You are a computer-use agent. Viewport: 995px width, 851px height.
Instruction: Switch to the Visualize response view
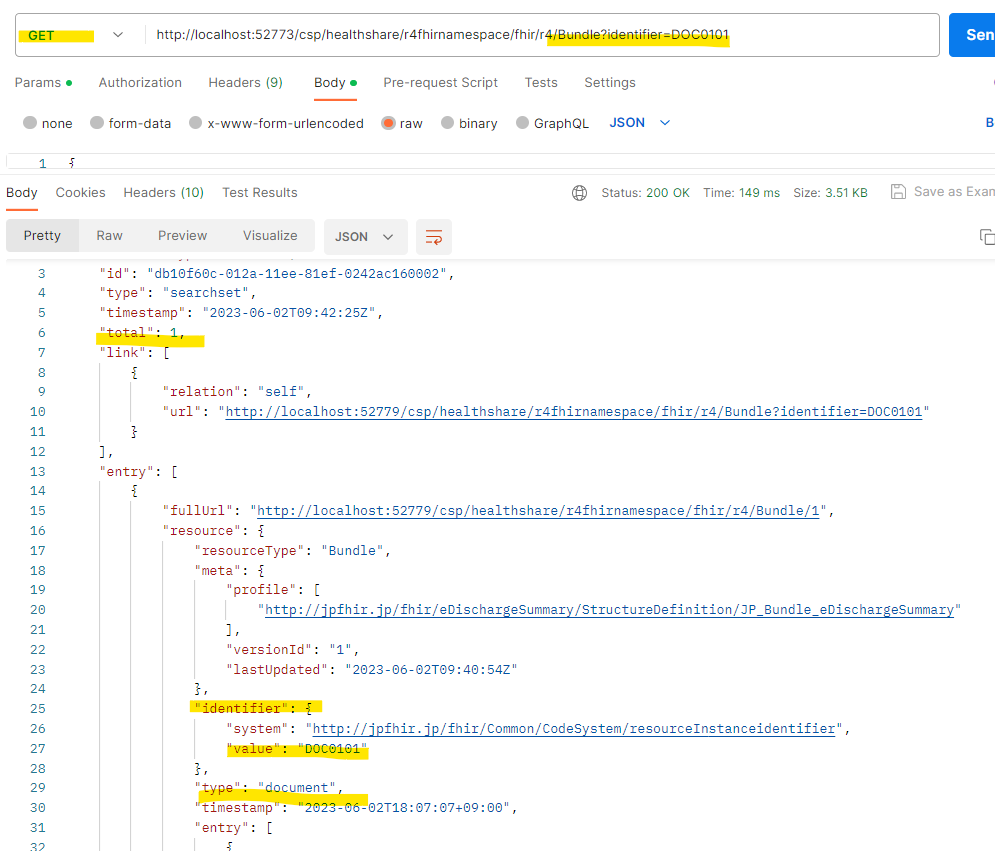coord(270,236)
